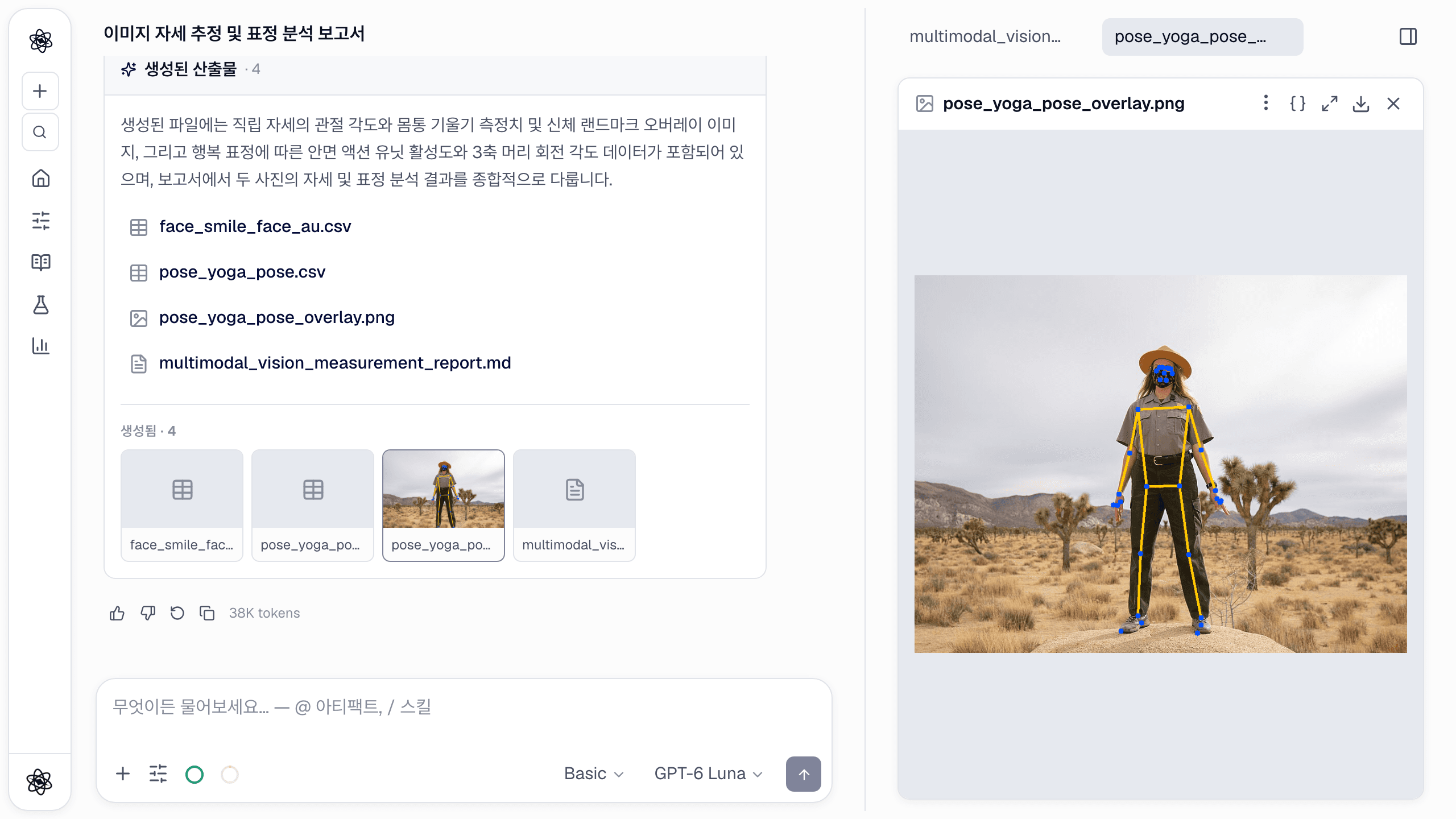Image resolution: width=1456 pixels, height=819 pixels.
Task: Start a new chat with the plus icon
Action: (40, 91)
